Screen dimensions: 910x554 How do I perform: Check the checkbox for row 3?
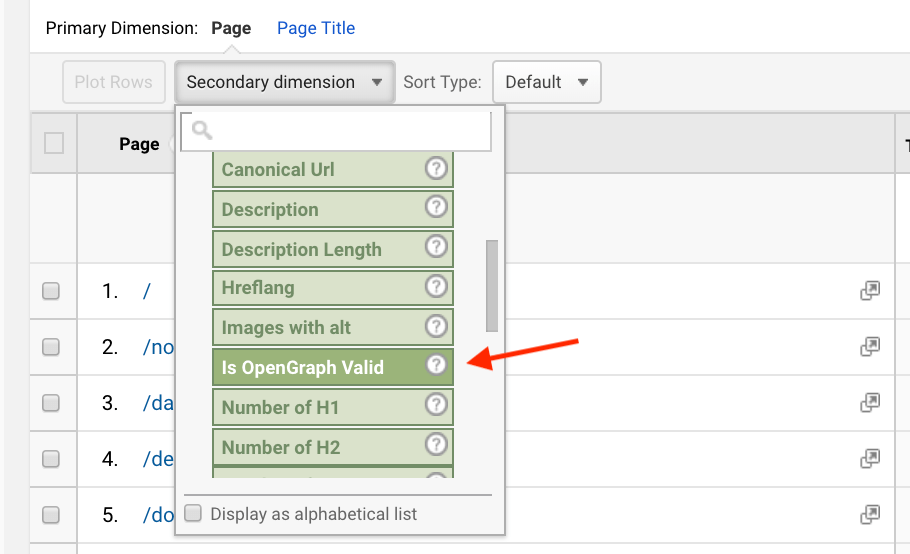tap(51, 403)
